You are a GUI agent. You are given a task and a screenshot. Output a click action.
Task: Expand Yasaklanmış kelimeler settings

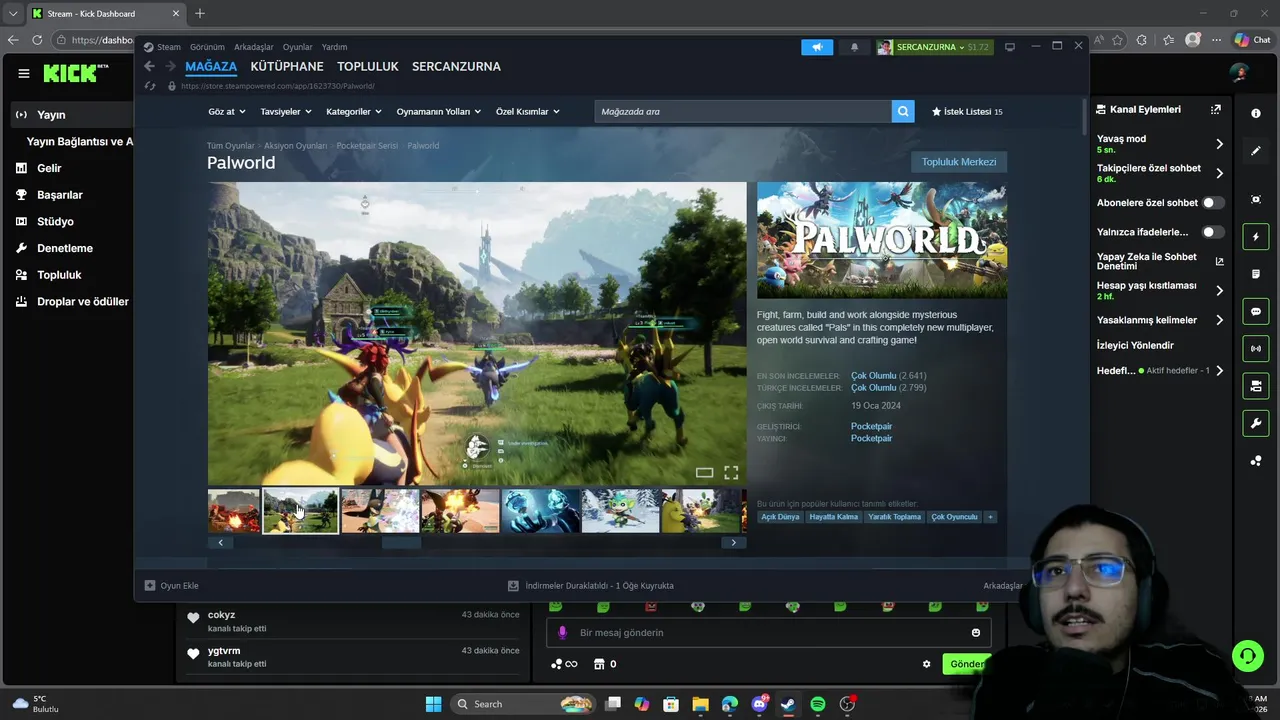tap(1219, 320)
